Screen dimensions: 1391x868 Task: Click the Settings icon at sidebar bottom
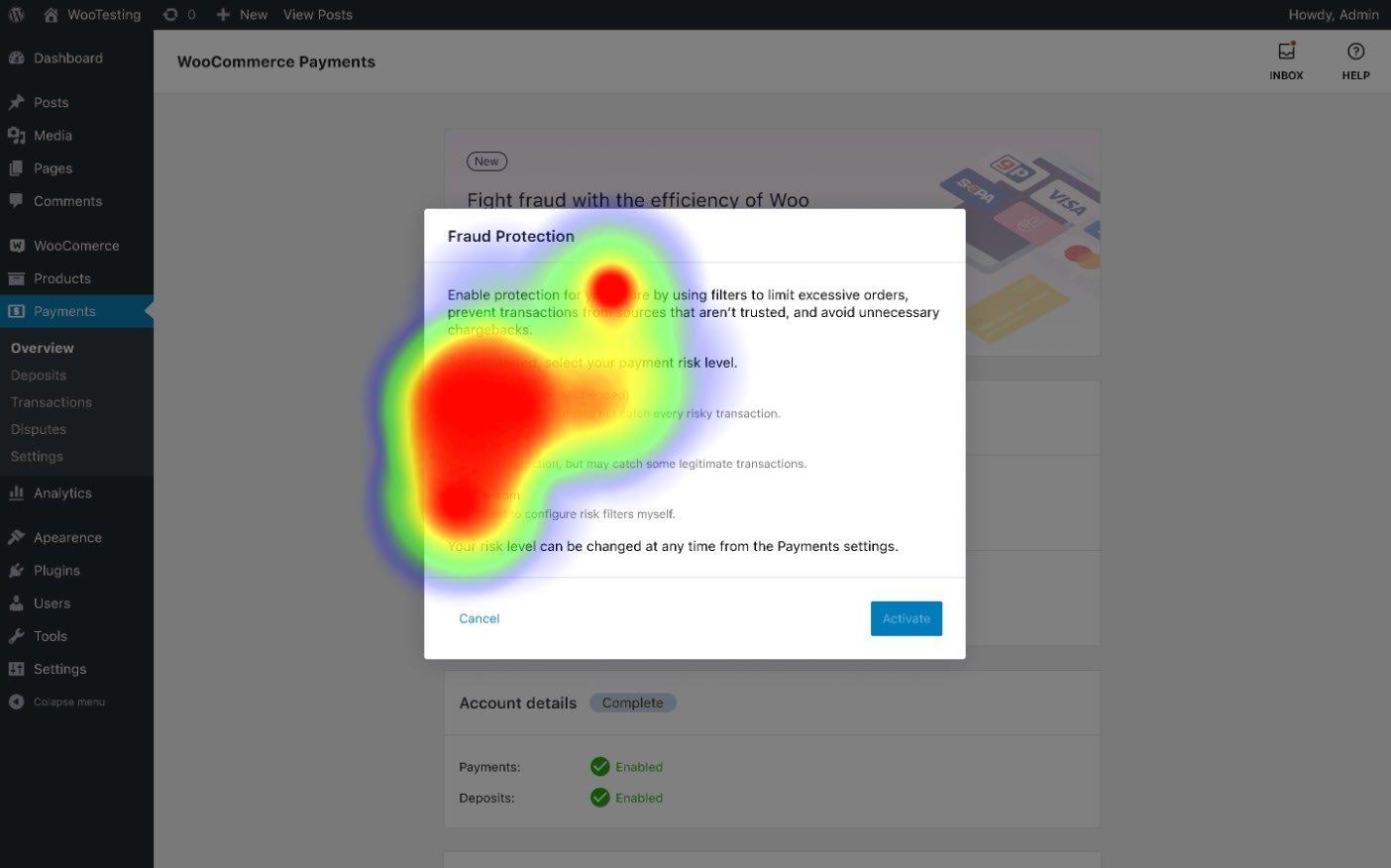point(17,669)
